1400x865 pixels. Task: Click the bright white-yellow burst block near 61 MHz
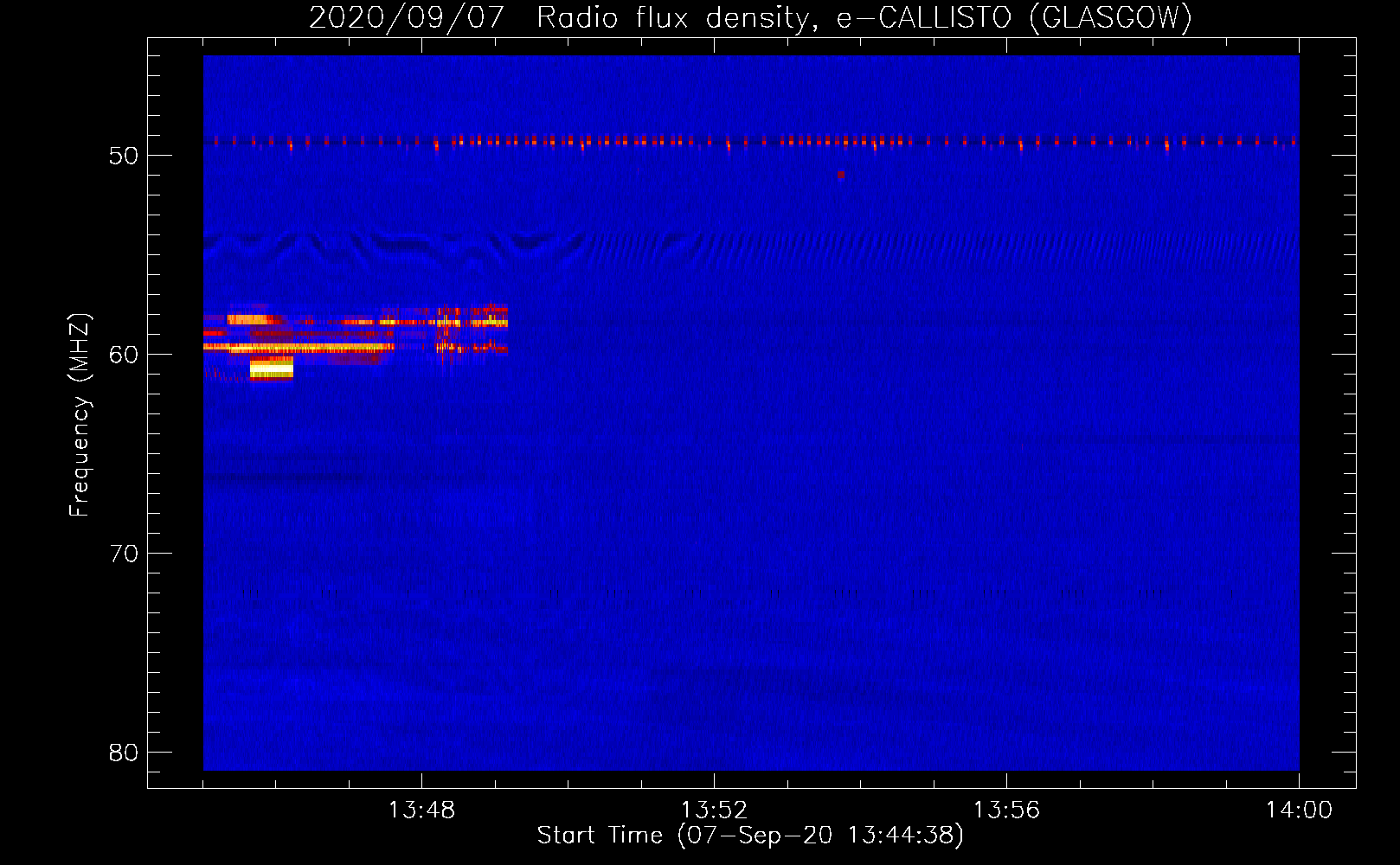pos(272,368)
